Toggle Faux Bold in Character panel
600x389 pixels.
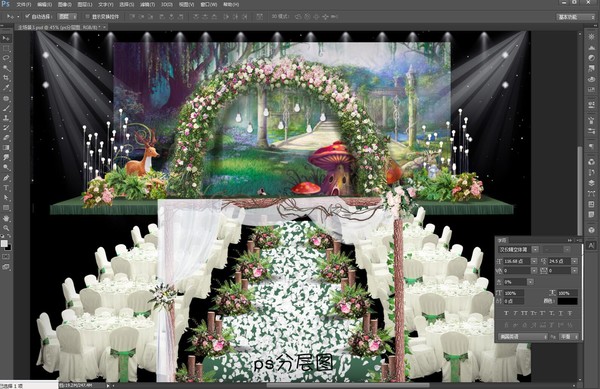point(507,313)
